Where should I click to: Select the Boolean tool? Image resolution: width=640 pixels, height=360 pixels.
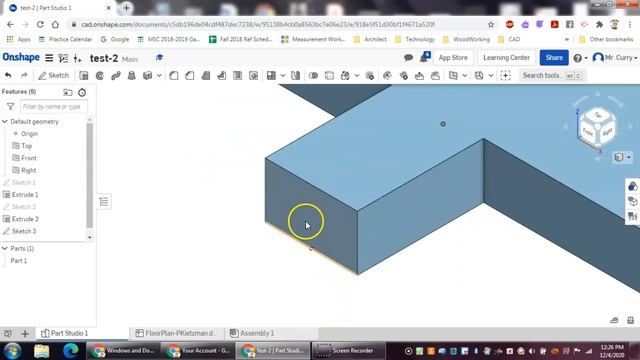click(x=313, y=76)
